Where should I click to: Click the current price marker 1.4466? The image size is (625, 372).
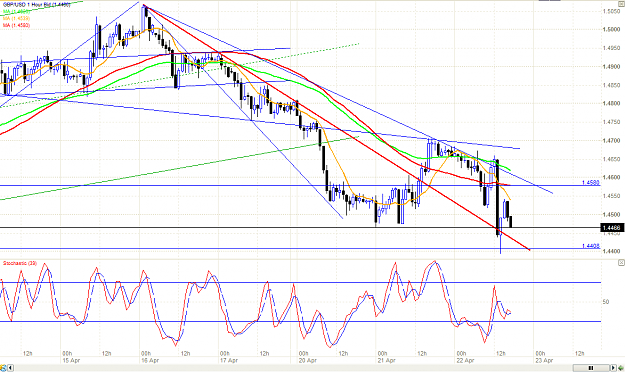(x=612, y=228)
